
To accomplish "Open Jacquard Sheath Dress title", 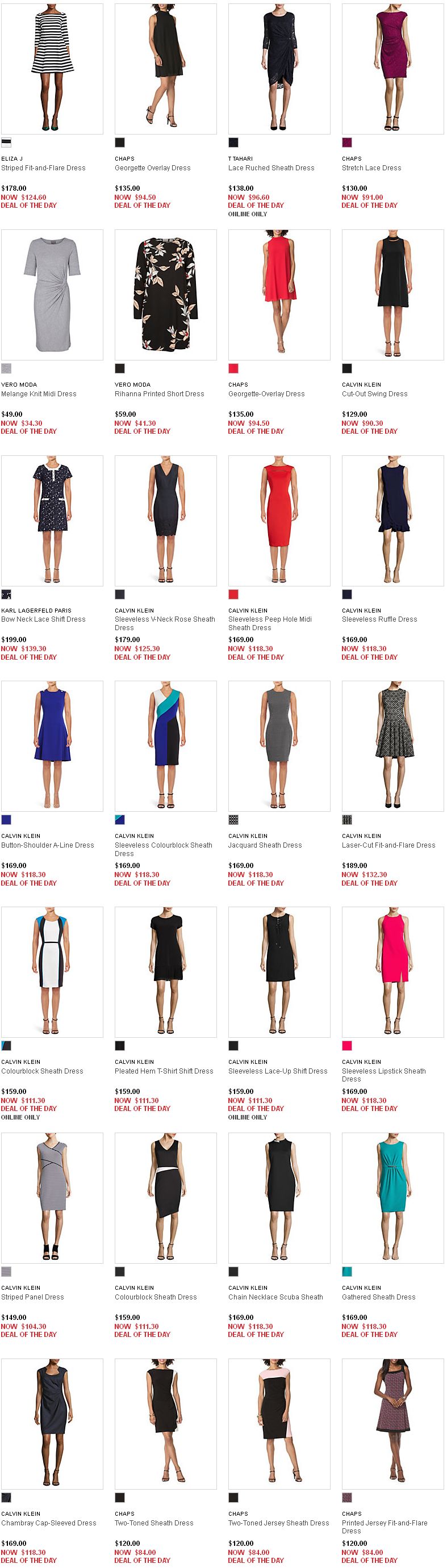I will (265, 845).
